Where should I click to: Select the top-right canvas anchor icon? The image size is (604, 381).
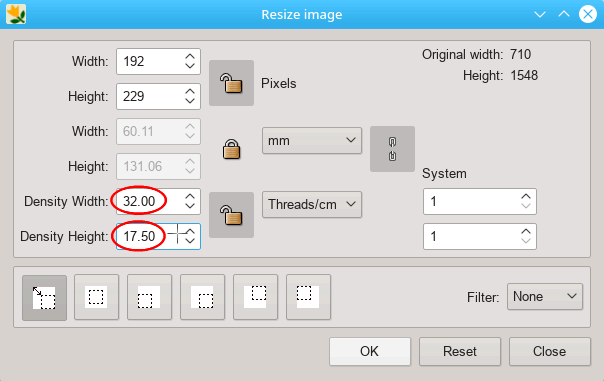[x=255, y=297]
